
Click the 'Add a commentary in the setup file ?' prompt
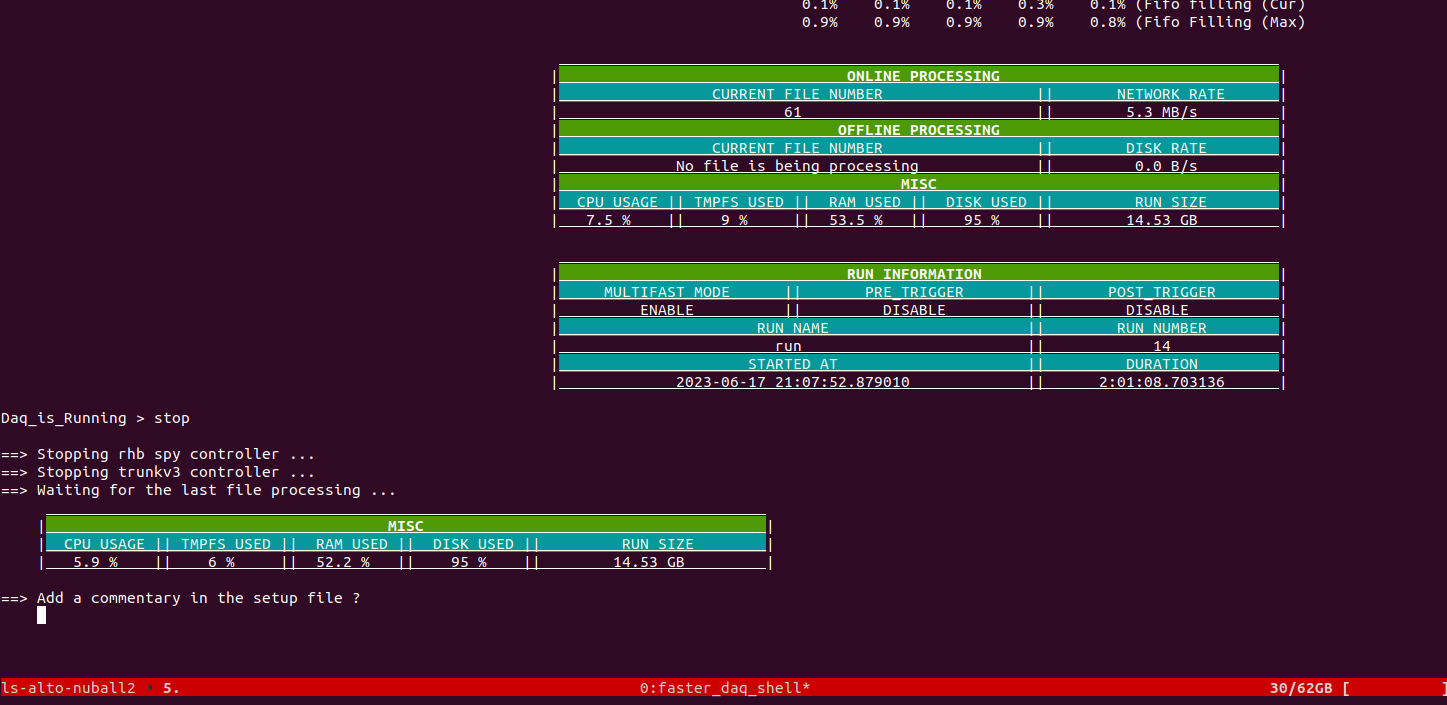(x=198, y=598)
